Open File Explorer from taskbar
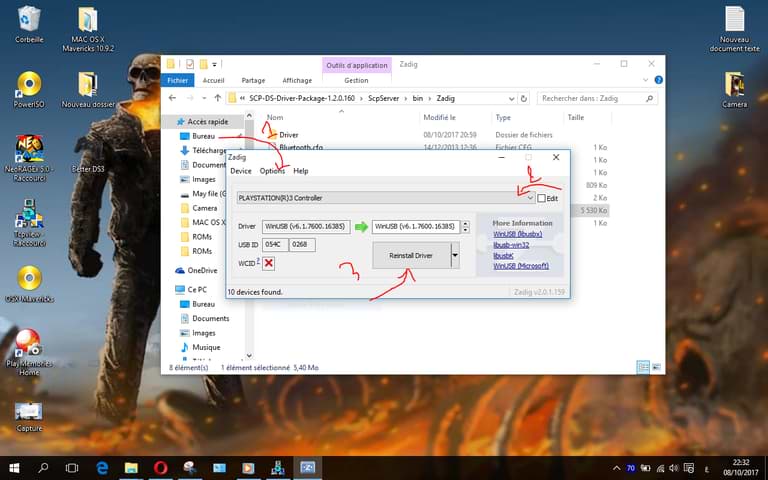 (131, 468)
